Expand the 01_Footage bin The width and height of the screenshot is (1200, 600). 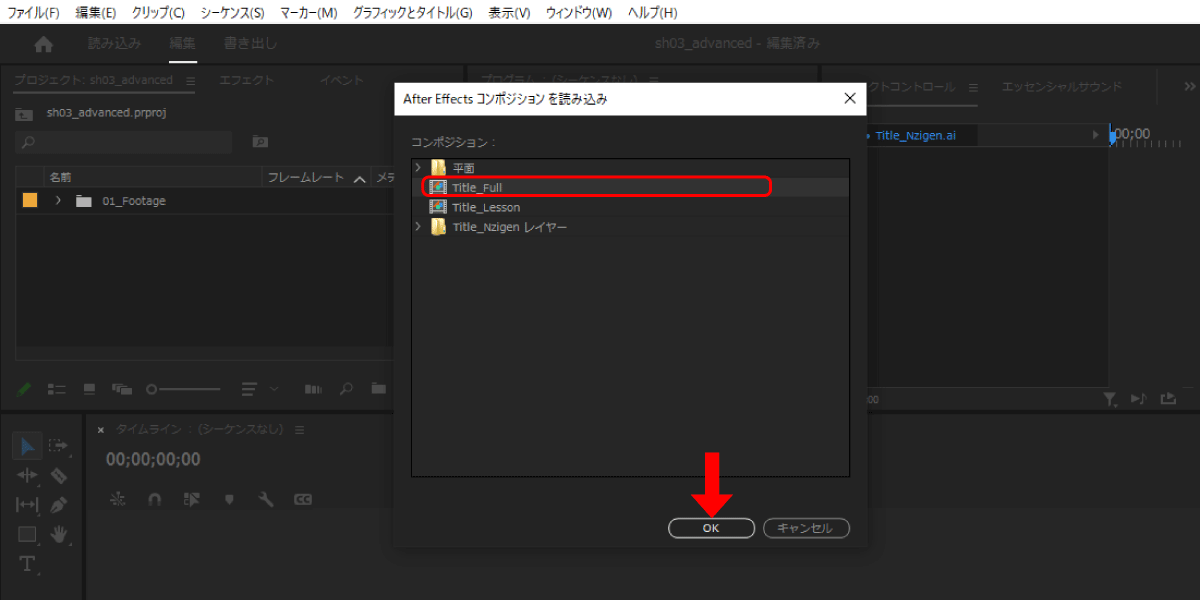tap(58, 201)
